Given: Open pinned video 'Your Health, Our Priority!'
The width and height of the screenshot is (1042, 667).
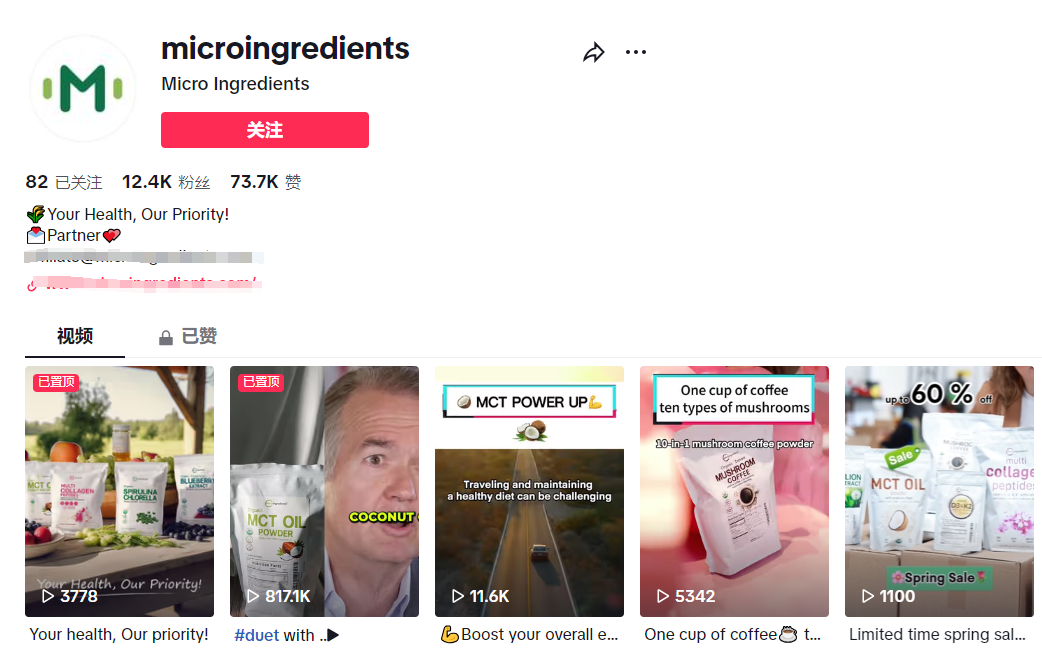Looking at the screenshot, I should (x=119, y=490).
